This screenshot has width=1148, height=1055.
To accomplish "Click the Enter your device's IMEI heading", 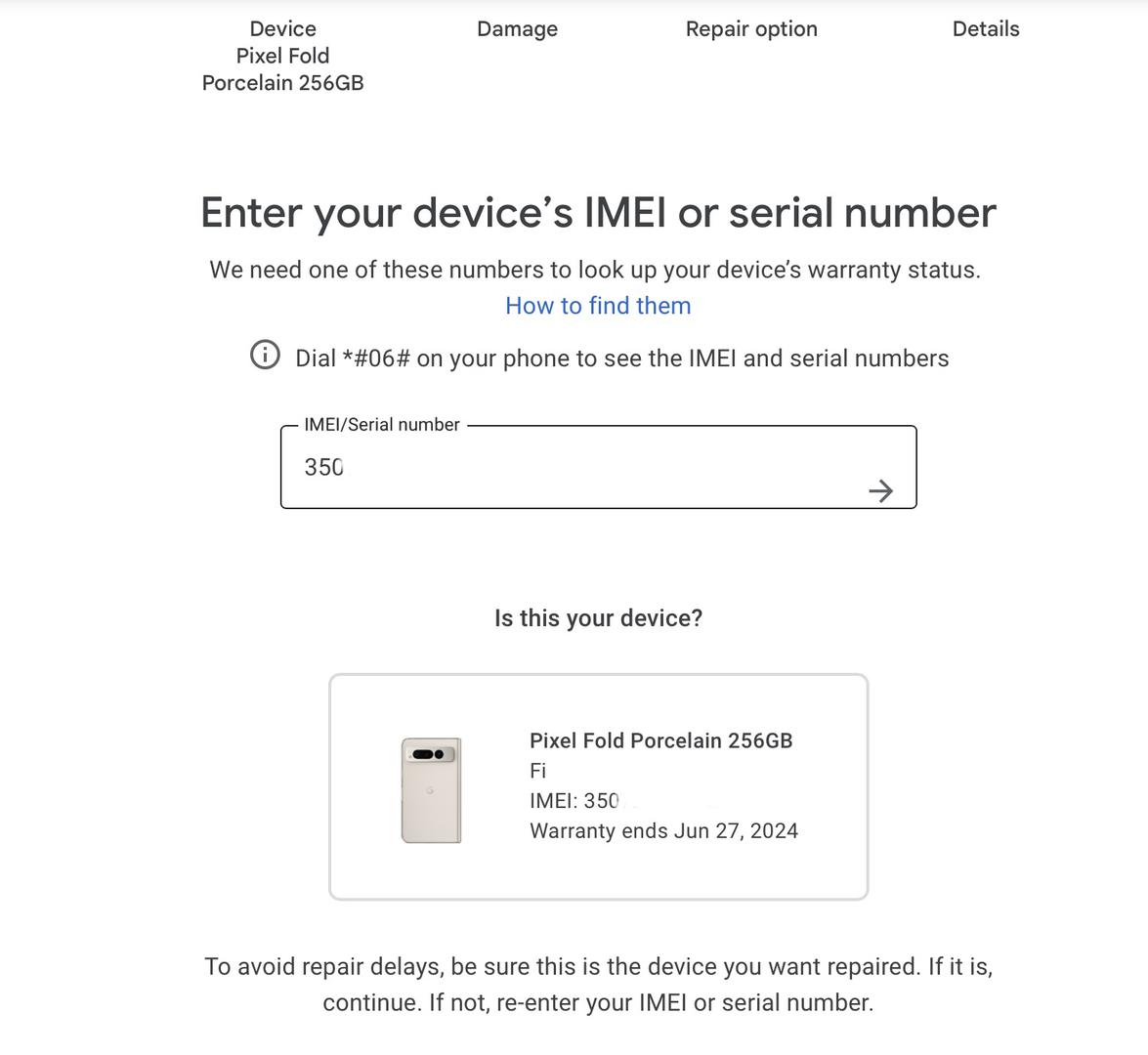I will coord(598,212).
